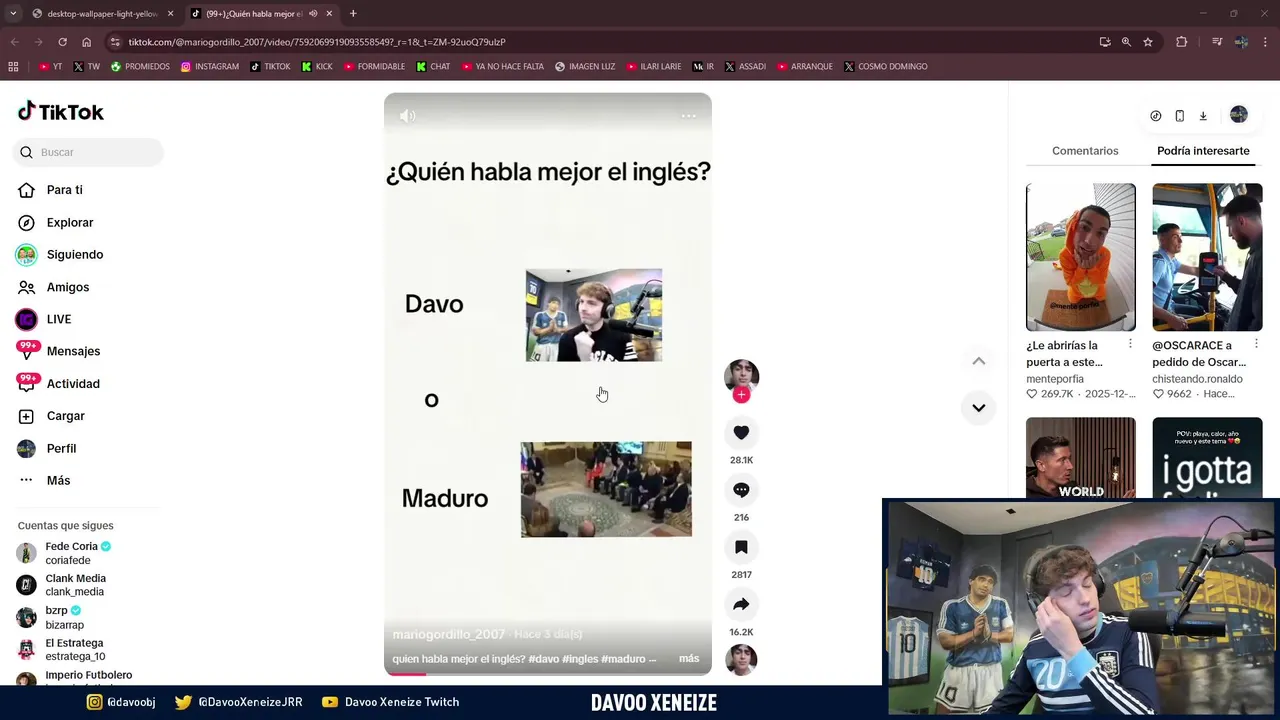
Task: Open the menteporfia recommended video thumbnail
Action: [x=1081, y=257]
